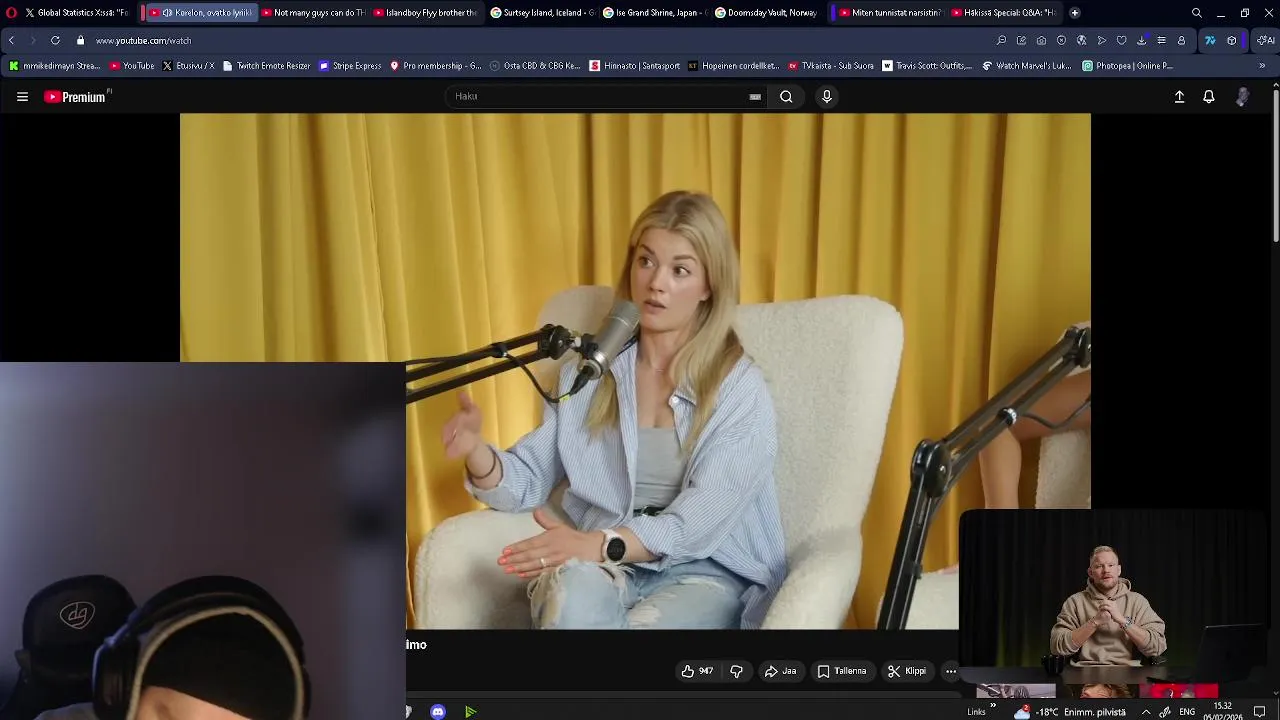
Task: Open the Photopea | Online P bookmark
Action: pyautogui.click(x=1128, y=66)
